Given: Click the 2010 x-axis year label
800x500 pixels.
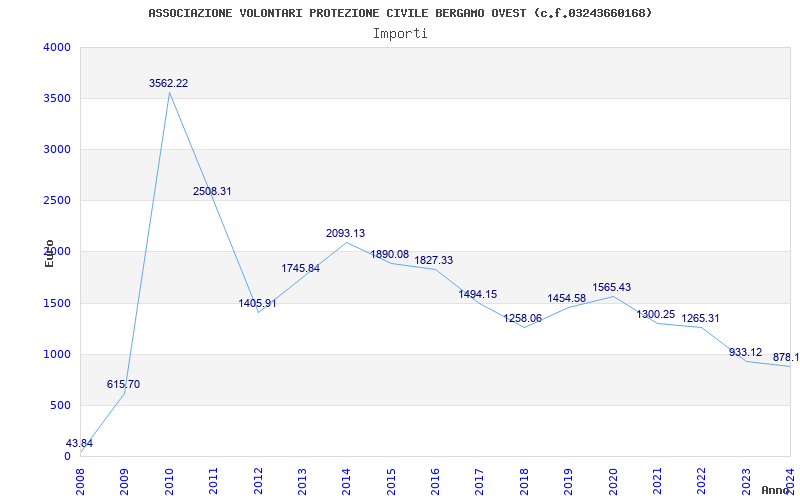Looking at the screenshot, I should (x=169, y=481).
